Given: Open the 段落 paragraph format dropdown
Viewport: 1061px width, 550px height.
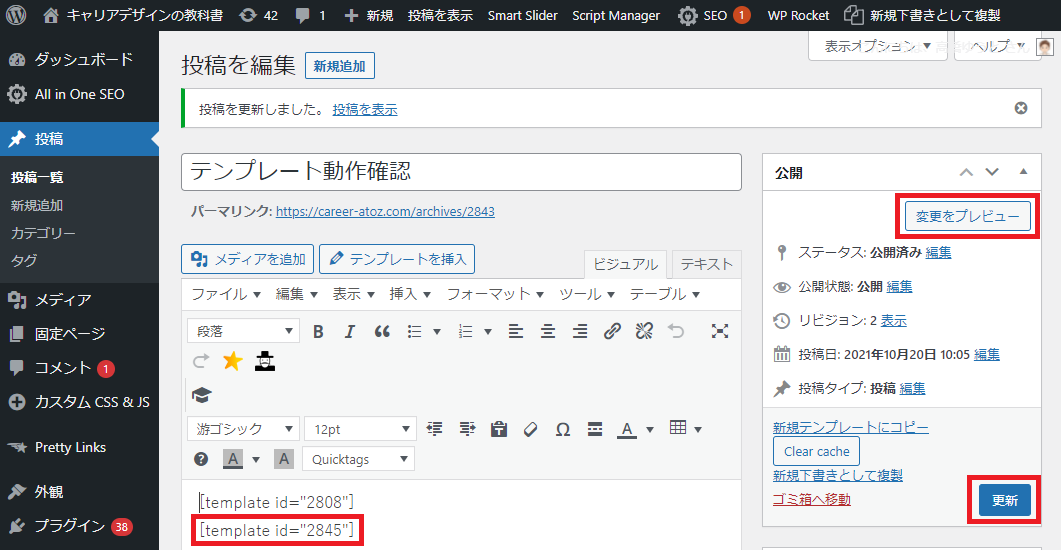Looking at the screenshot, I should 243,332.
